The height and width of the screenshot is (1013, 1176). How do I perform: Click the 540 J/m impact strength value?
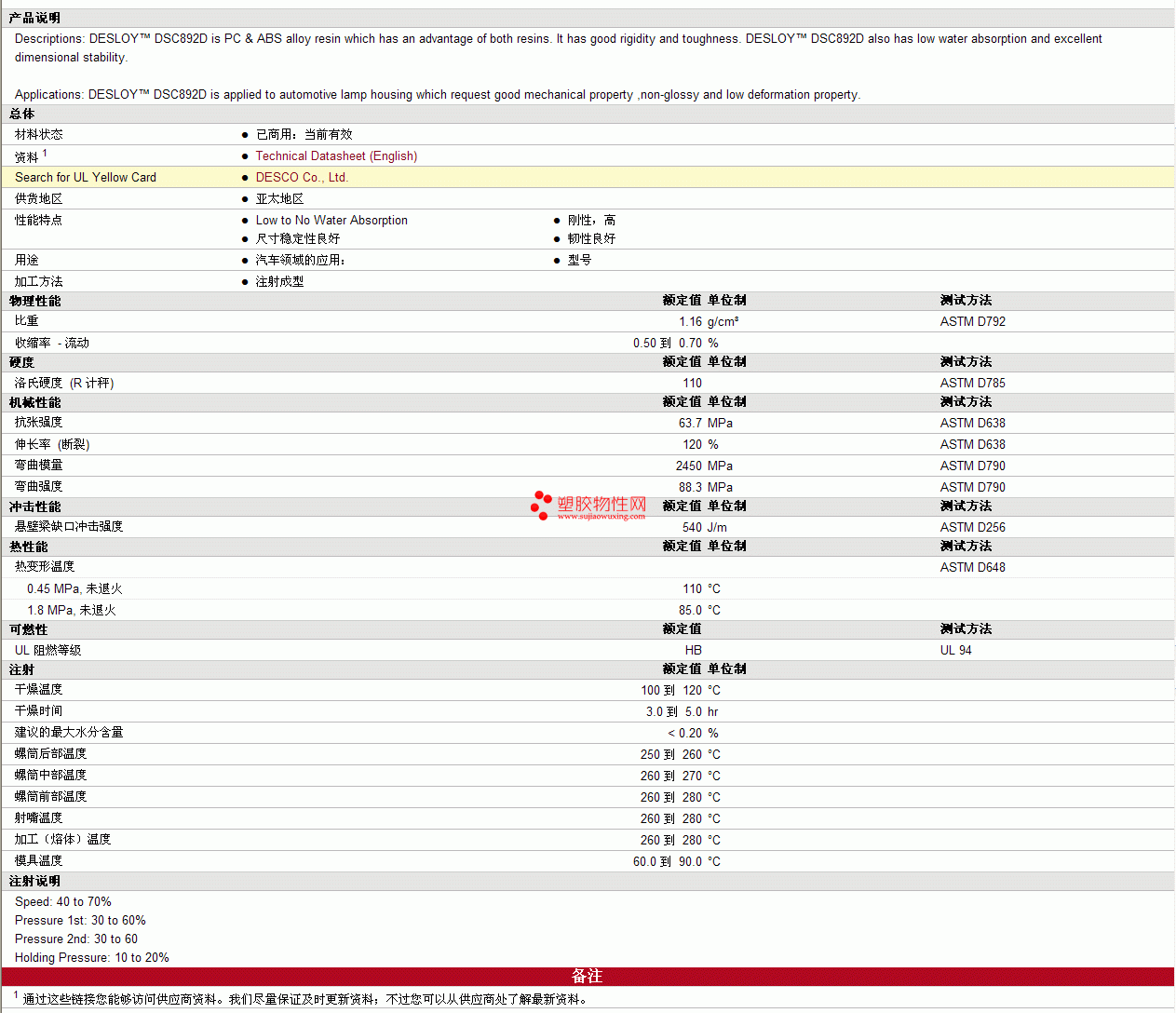pos(705,528)
